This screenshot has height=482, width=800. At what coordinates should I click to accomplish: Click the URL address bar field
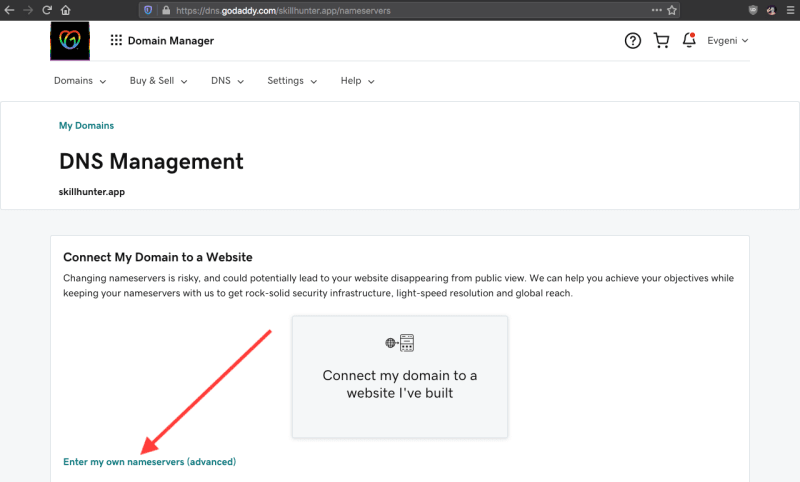pyautogui.click(x=408, y=10)
